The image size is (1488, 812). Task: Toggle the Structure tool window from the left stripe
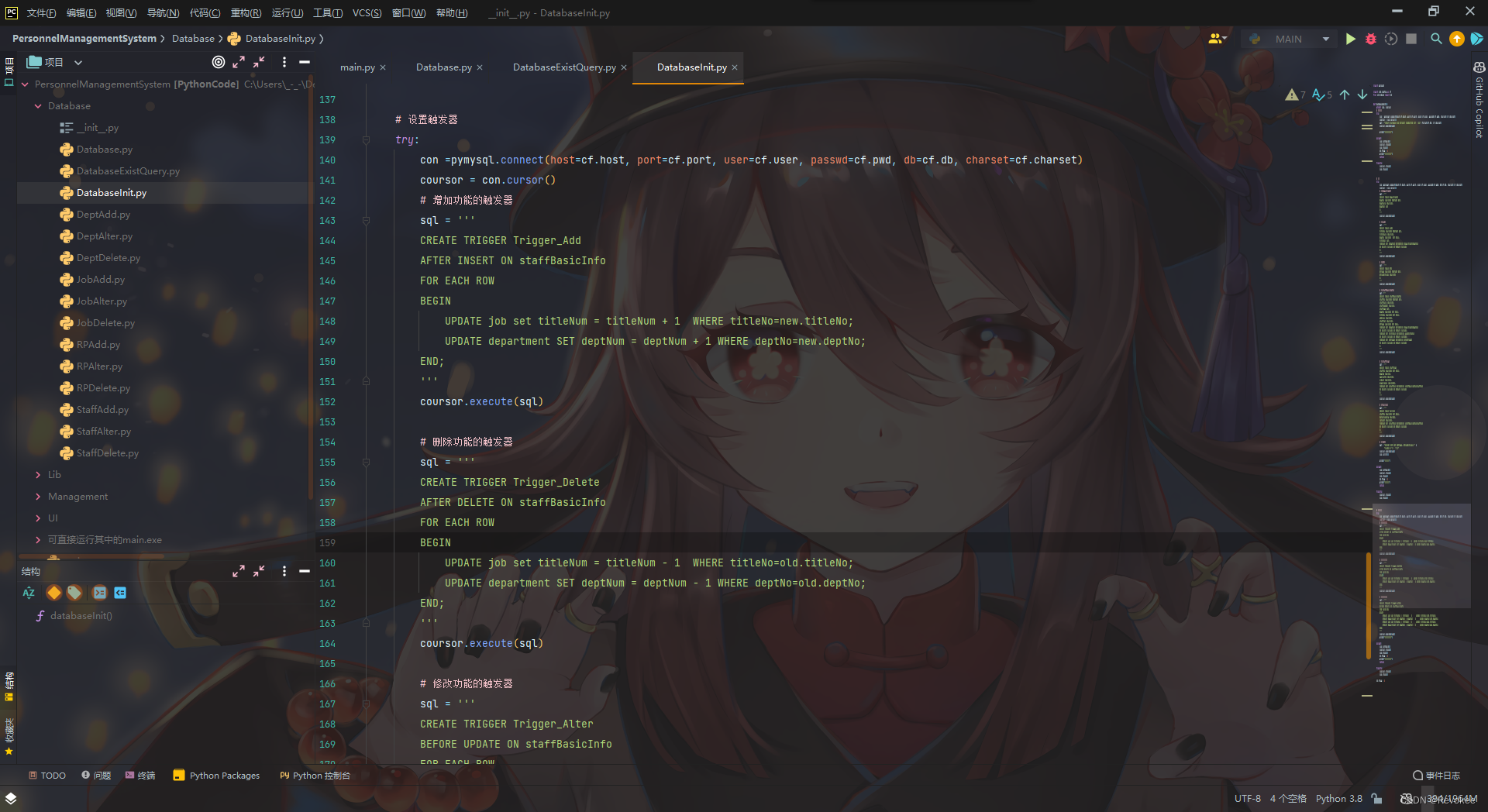[x=9, y=686]
